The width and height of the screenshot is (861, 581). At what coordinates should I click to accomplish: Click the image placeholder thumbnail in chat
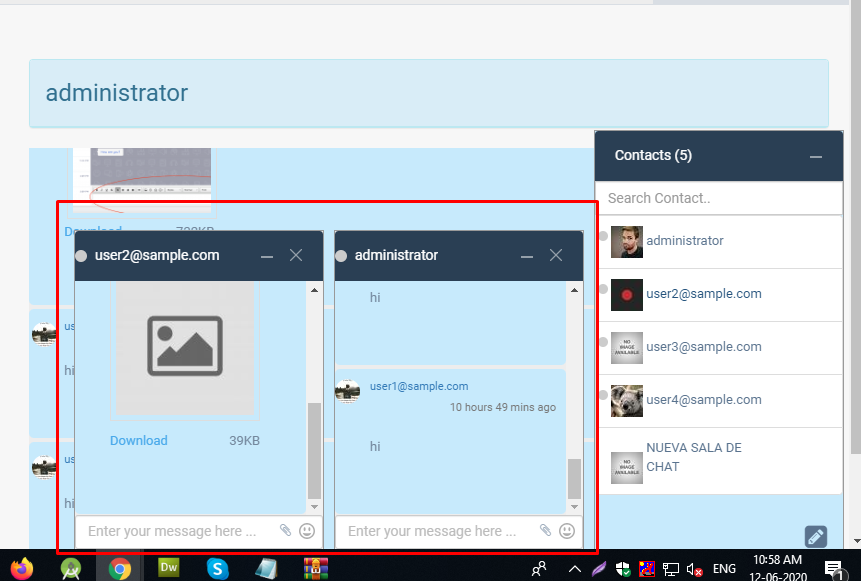click(x=185, y=345)
